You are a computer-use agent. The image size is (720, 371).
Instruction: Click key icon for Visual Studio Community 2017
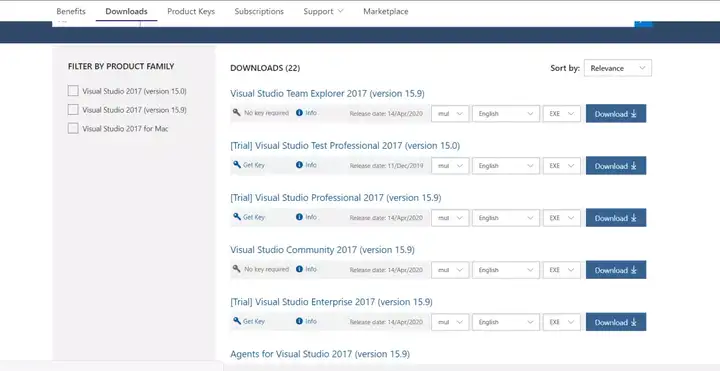236,269
